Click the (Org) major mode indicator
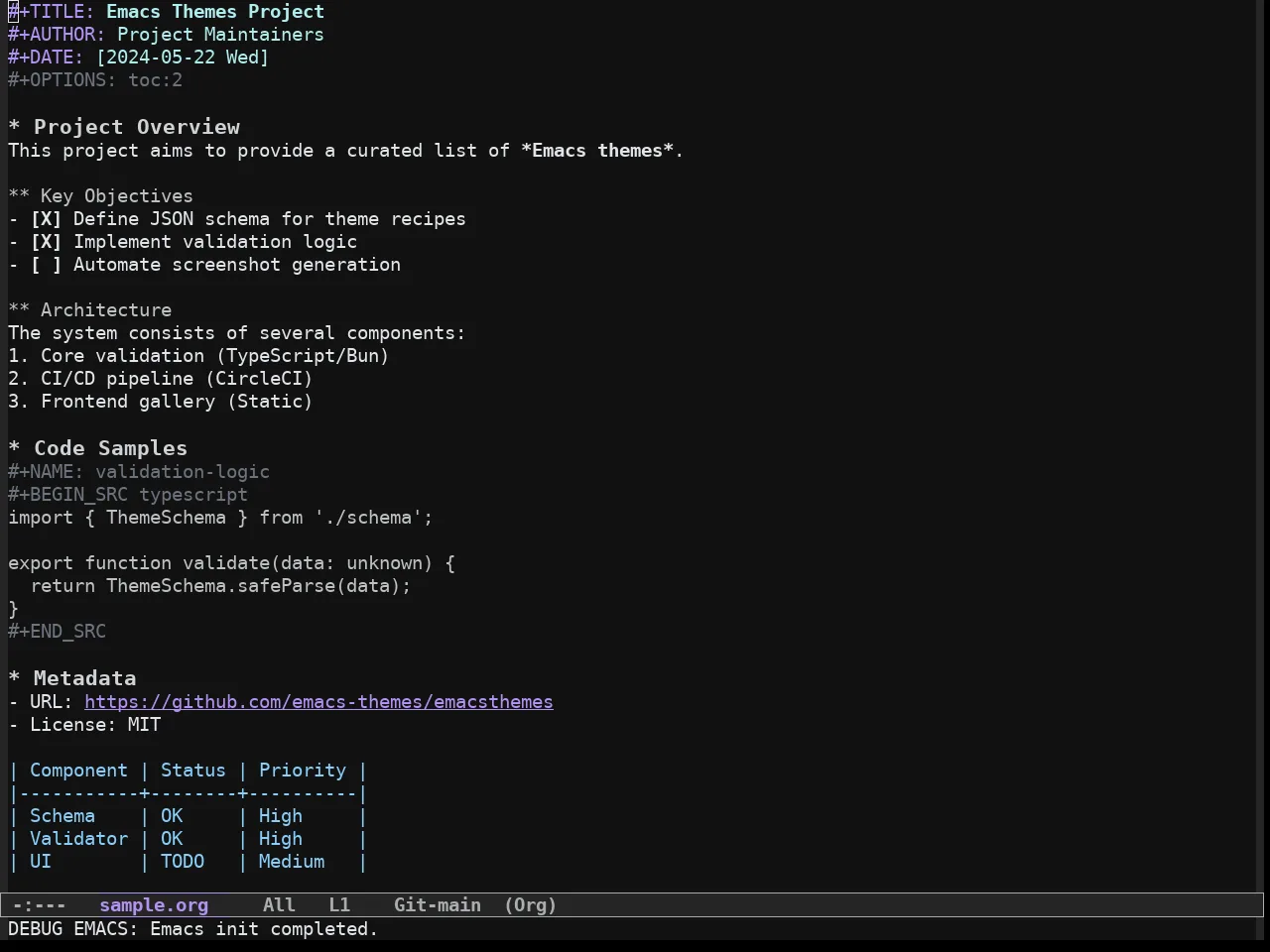This screenshot has height=952, width=1270. (530, 905)
